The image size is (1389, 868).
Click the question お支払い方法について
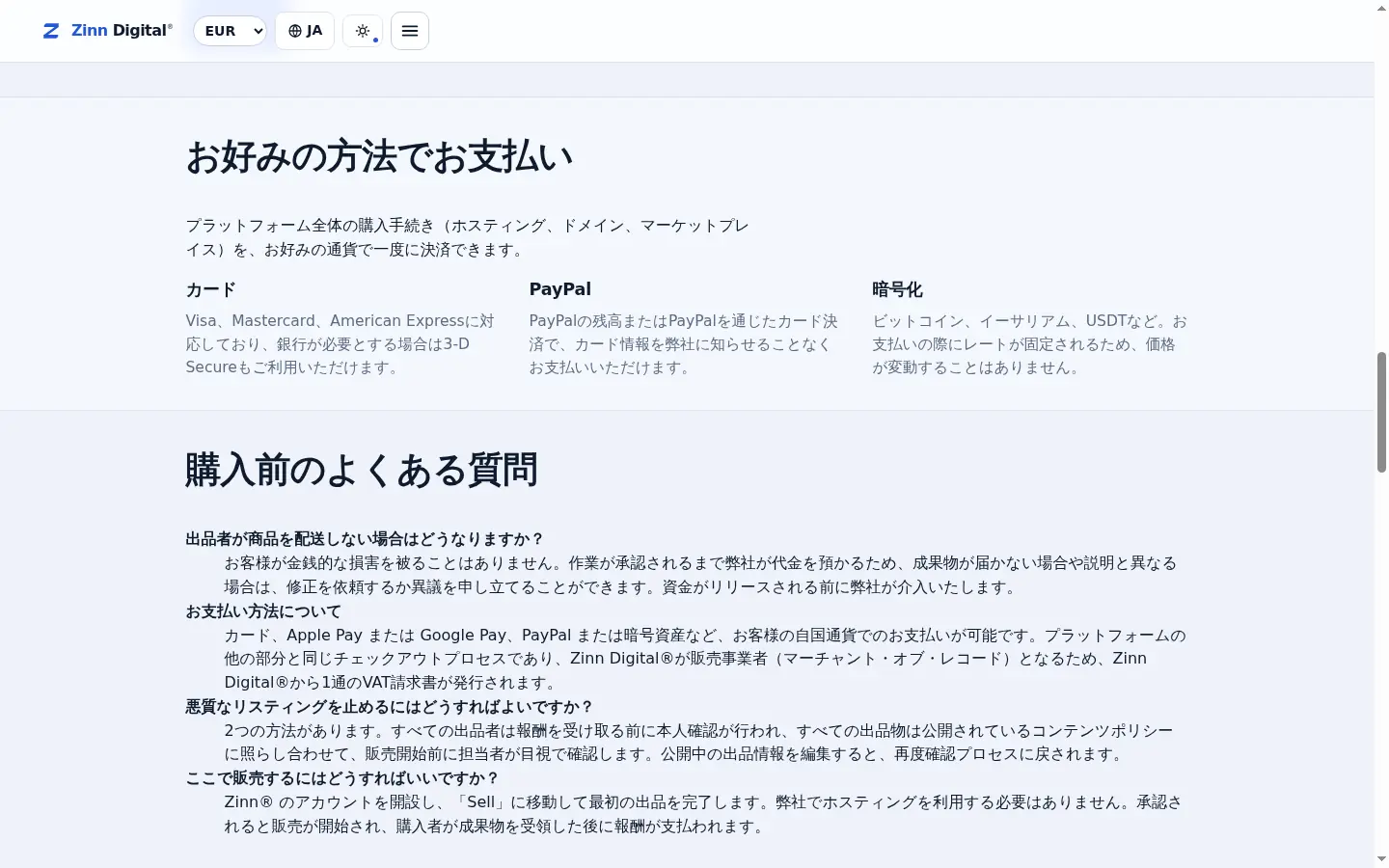click(263, 611)
